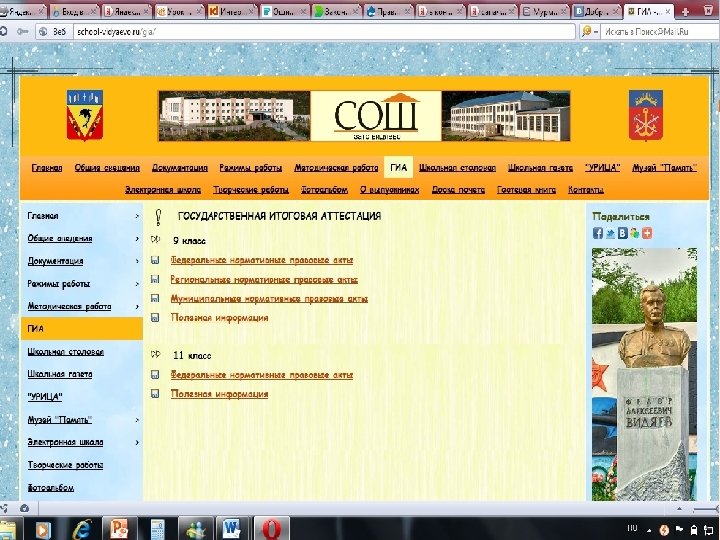
Task: Switch to the 'Вход в' browser tab
Action: [x=74, y=11]
